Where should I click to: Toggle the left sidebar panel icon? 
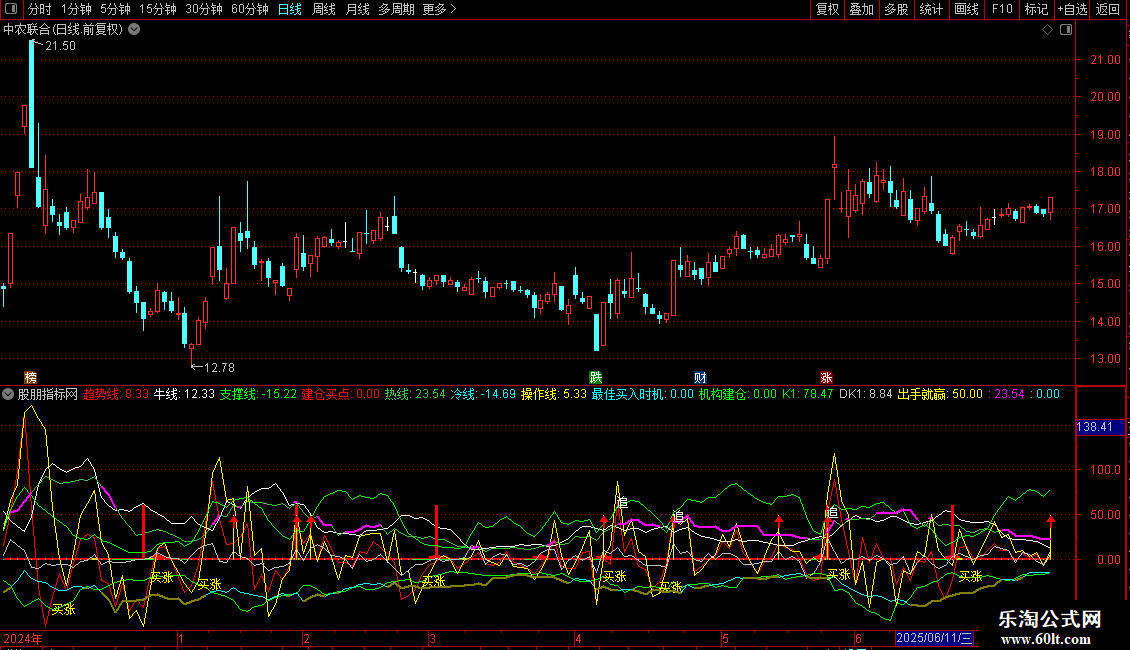tap(11, 9)
